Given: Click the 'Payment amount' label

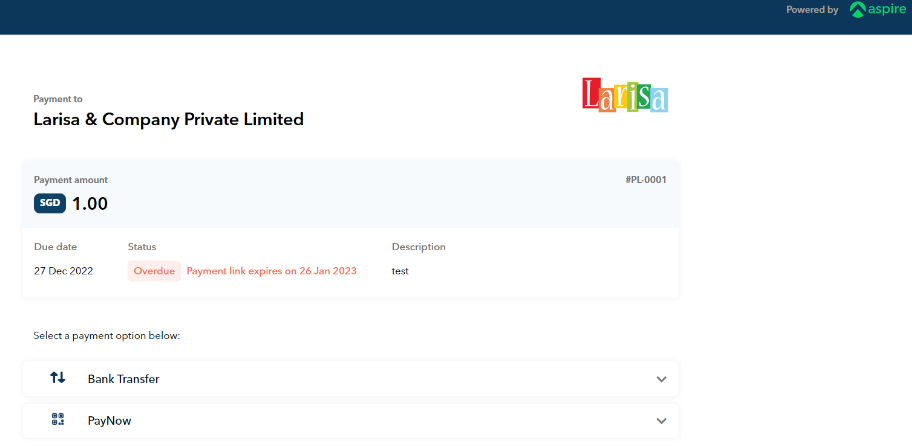Looking at the screenshot, I should click(x=70, y=180).
